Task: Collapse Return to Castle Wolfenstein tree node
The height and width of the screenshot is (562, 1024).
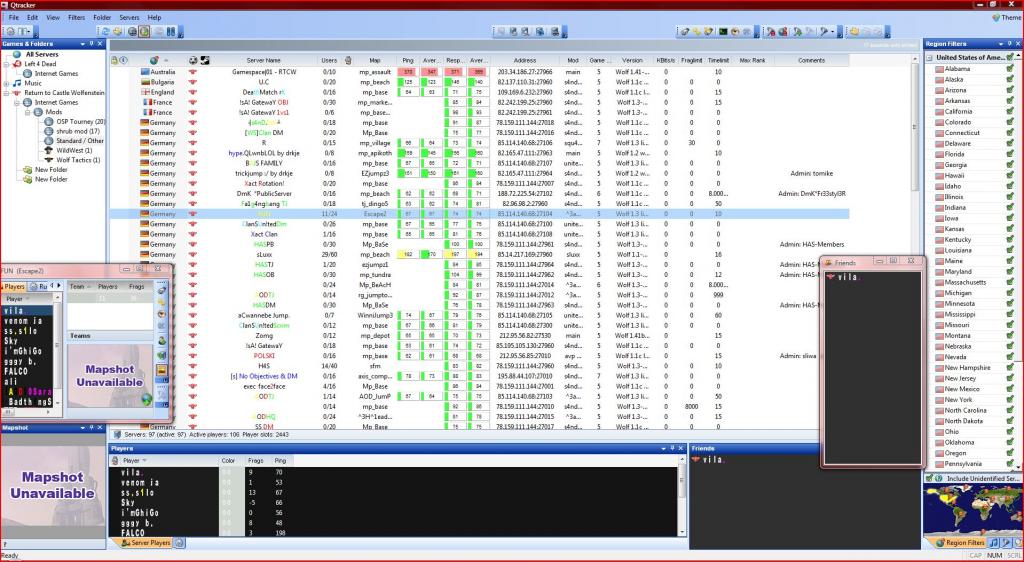Action: (x=7, y=93)
